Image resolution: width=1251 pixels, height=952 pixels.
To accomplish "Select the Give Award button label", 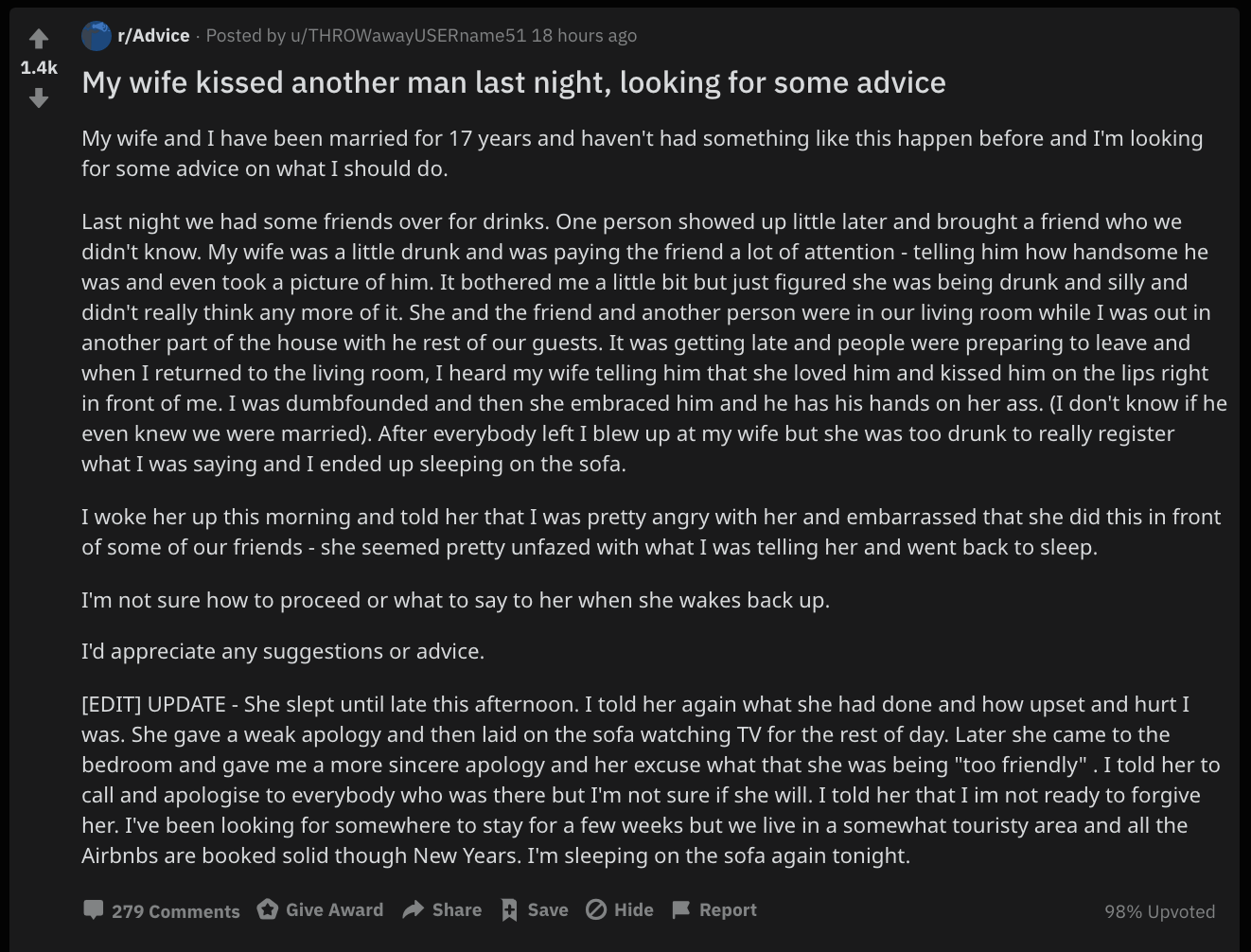I will tap(334, 909).
